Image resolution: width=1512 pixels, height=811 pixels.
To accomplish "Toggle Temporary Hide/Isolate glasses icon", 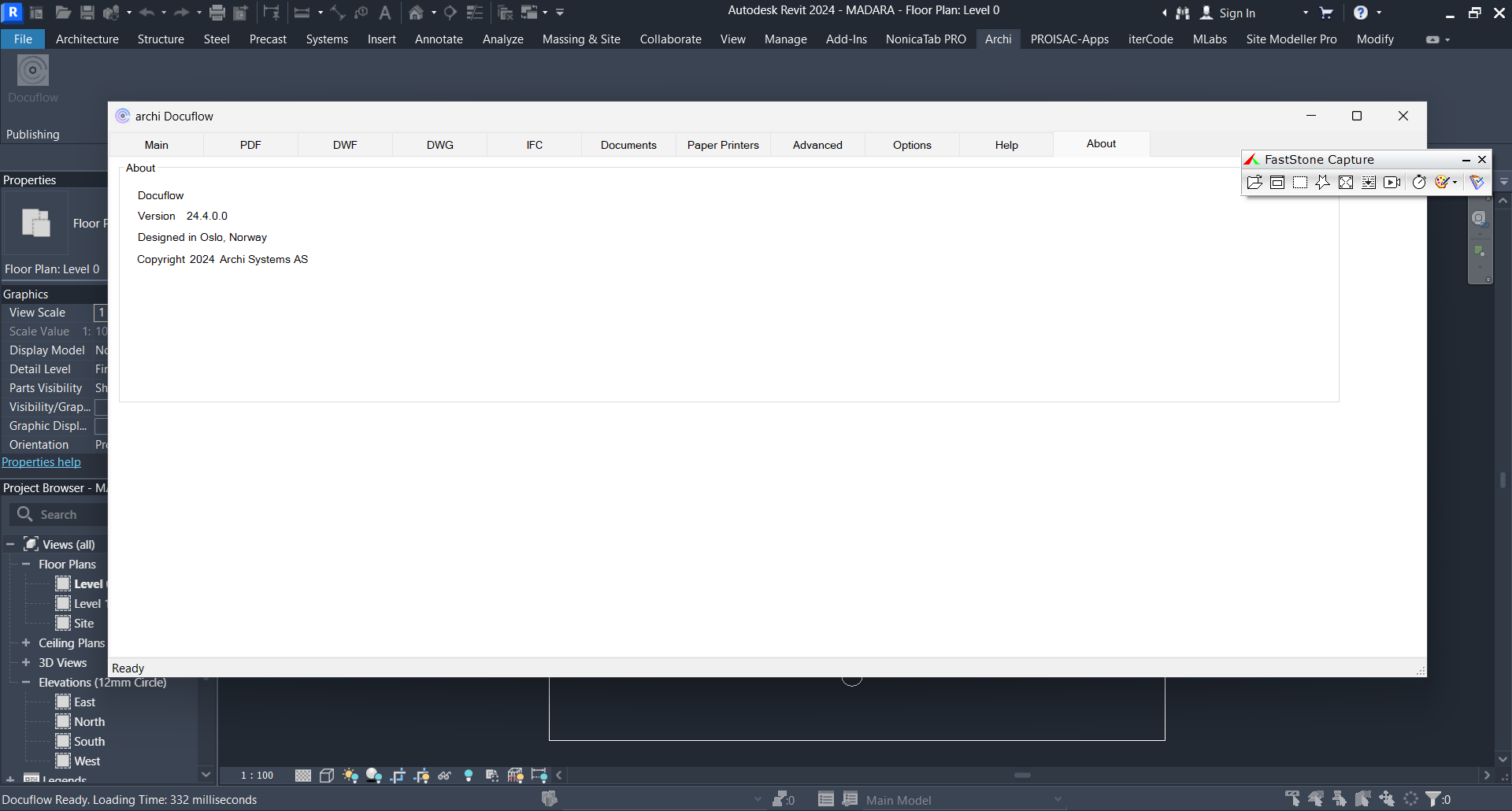I will (445, 776).
